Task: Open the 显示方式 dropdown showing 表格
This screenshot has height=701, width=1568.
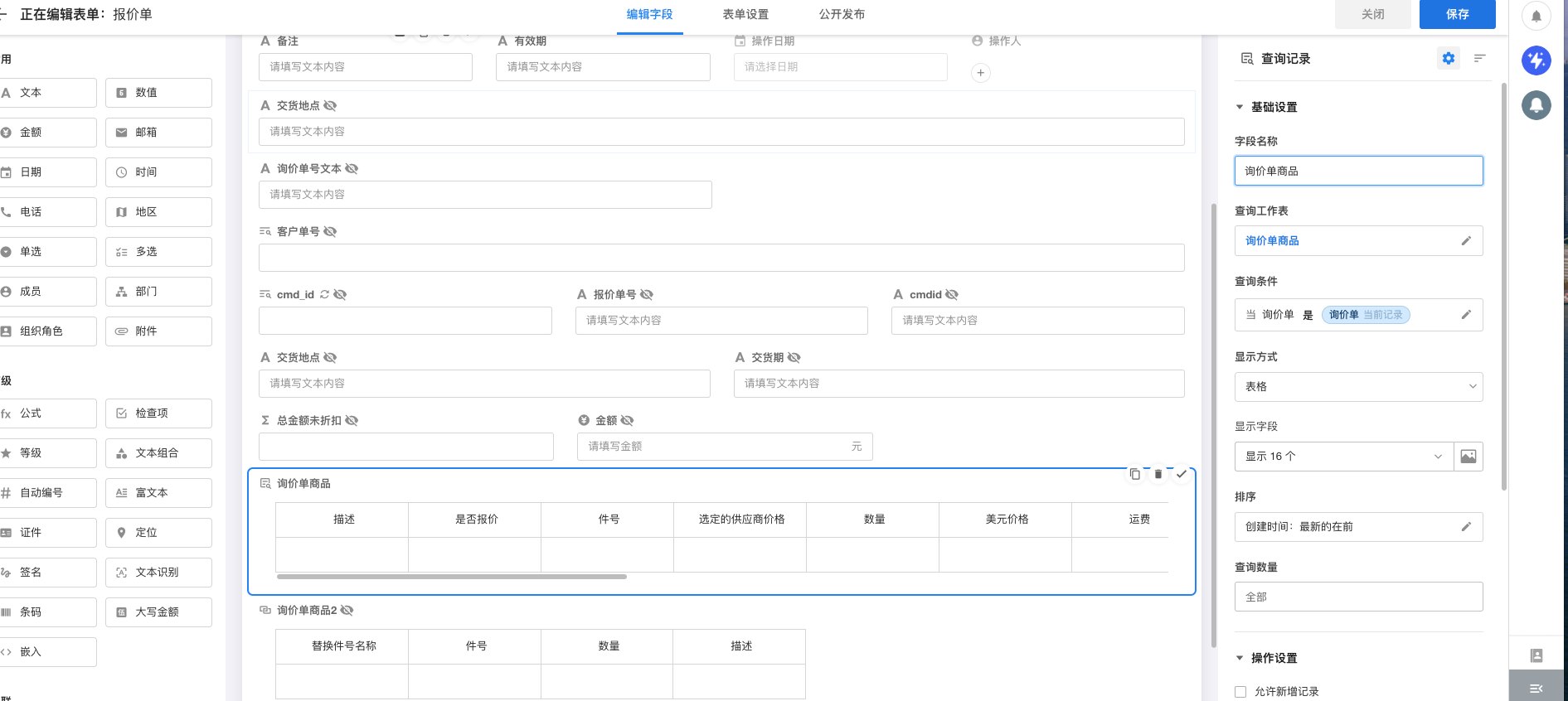Action: tap(1358, 387)
